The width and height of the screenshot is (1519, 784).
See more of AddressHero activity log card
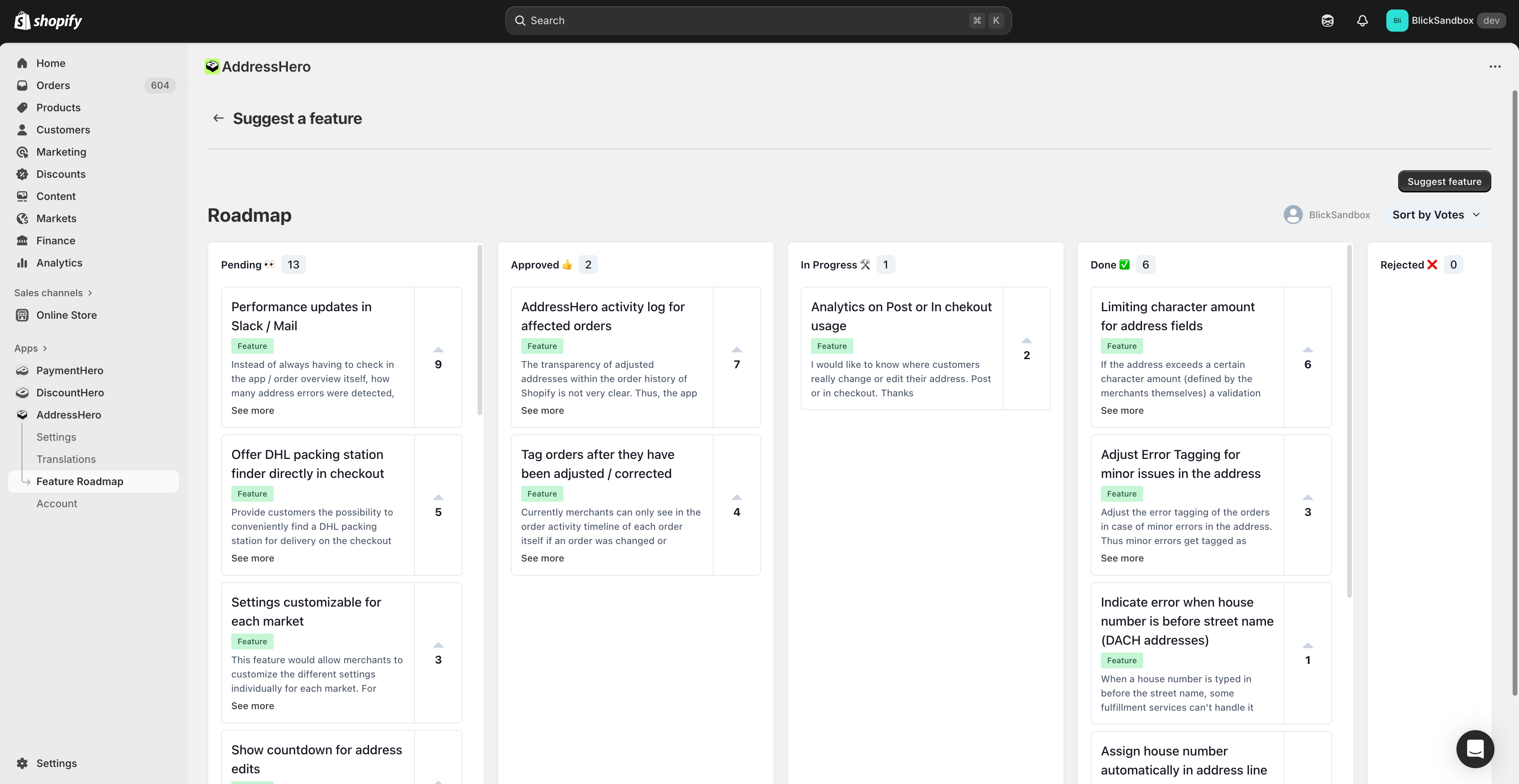pyautogui.click(x=542, y=411)
